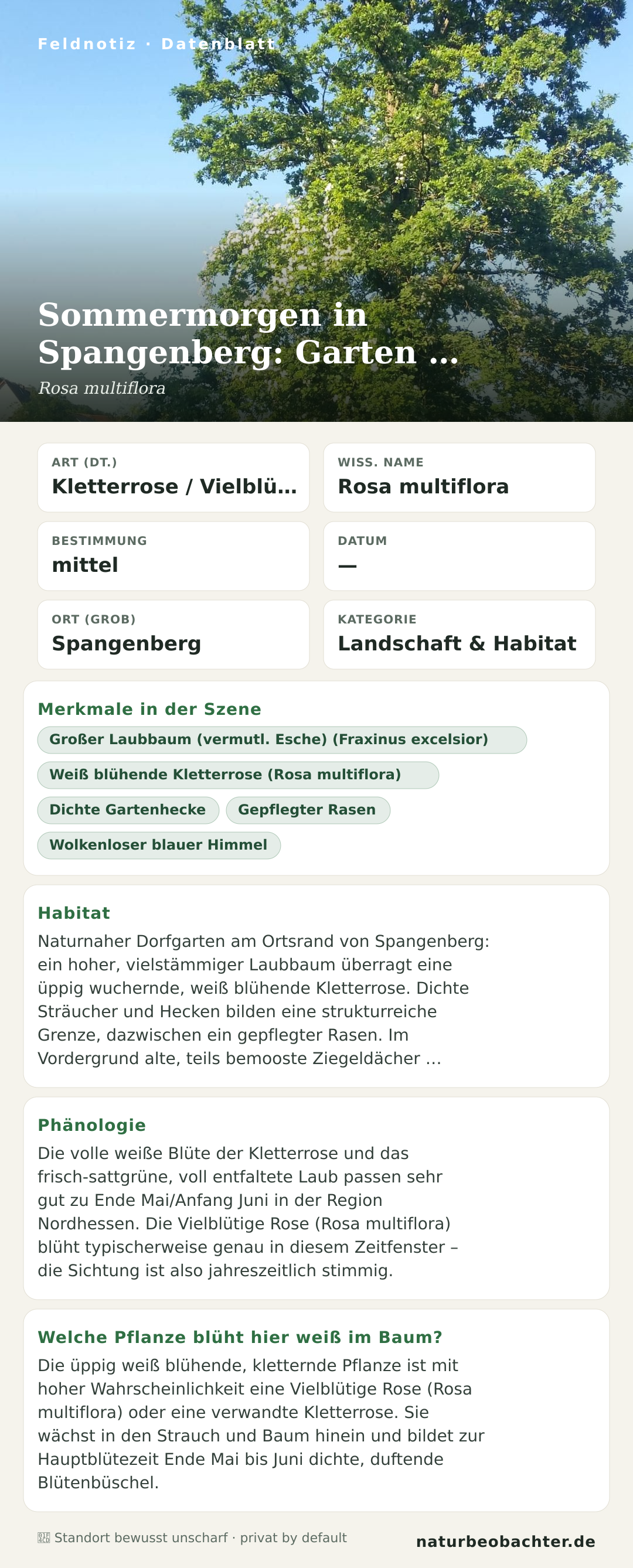Click the empty Datum field
This screenshot has width=633, height=1568.
tap(459, 556)
